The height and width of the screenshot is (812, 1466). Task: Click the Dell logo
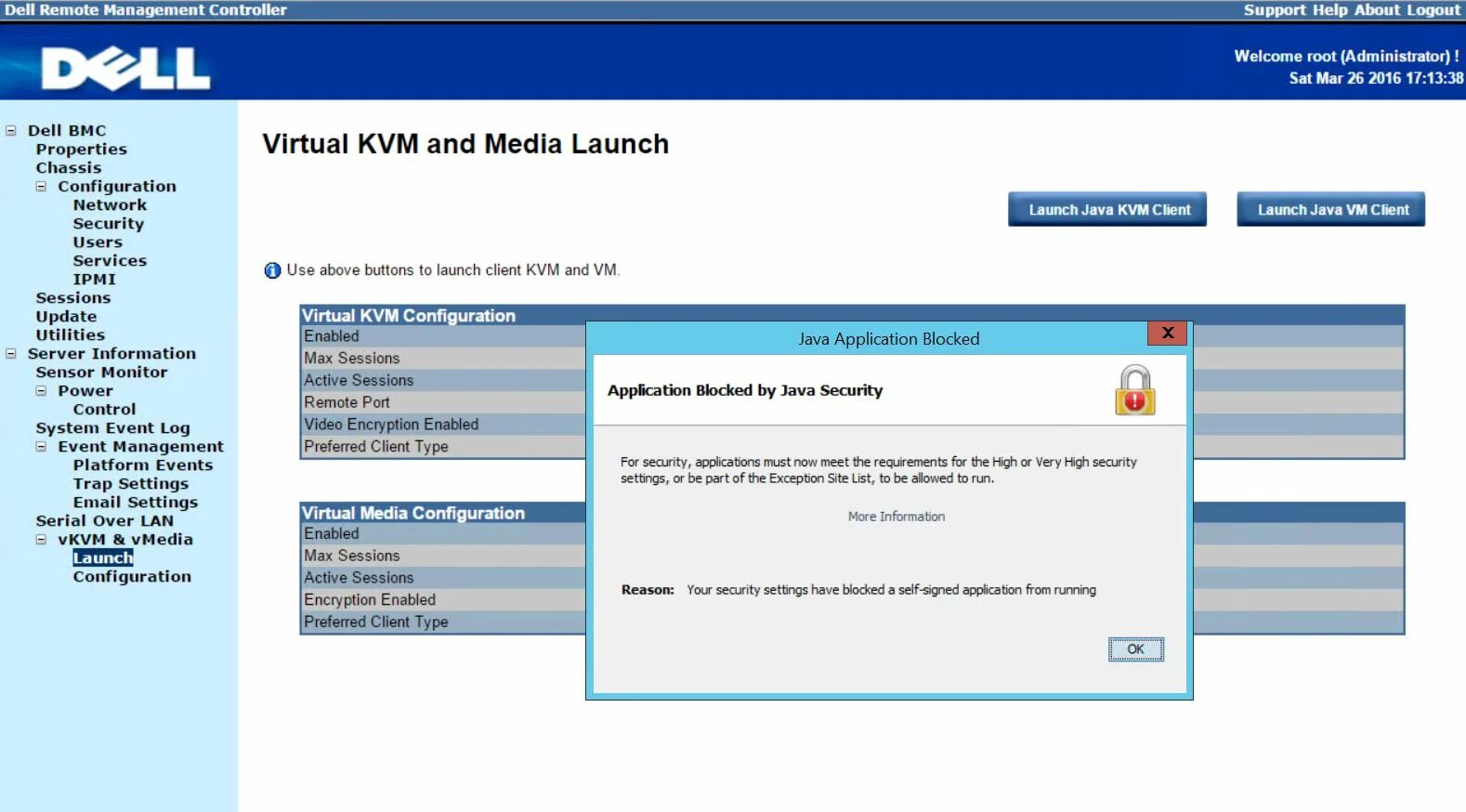click(125, 70)
